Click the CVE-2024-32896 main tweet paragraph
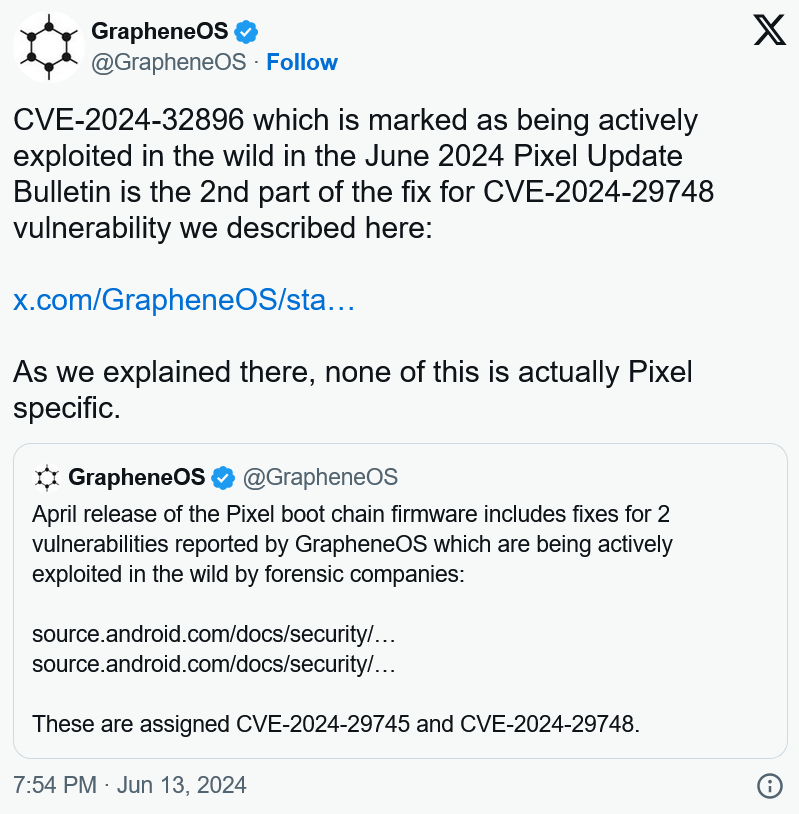The height and width of the screenshot is (814, 799). pos(363,174)
